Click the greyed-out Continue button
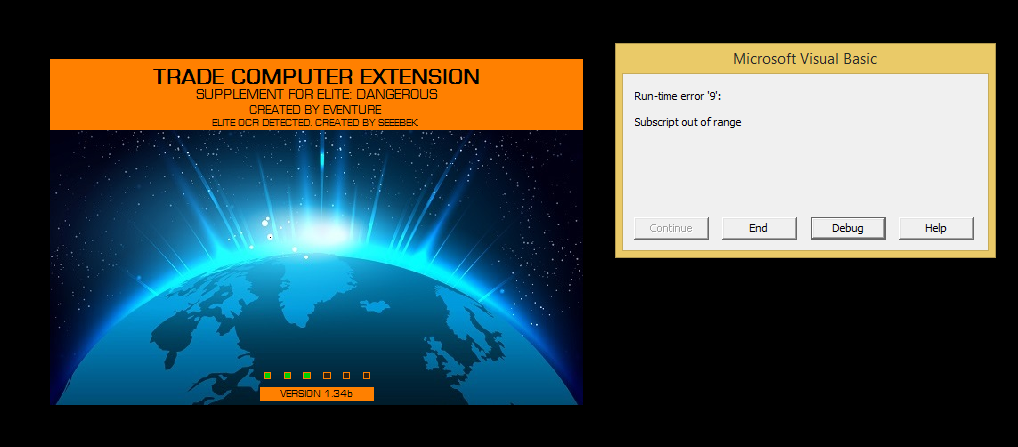The width and height of the screenshot is (1018, 447). coord(671,228)
